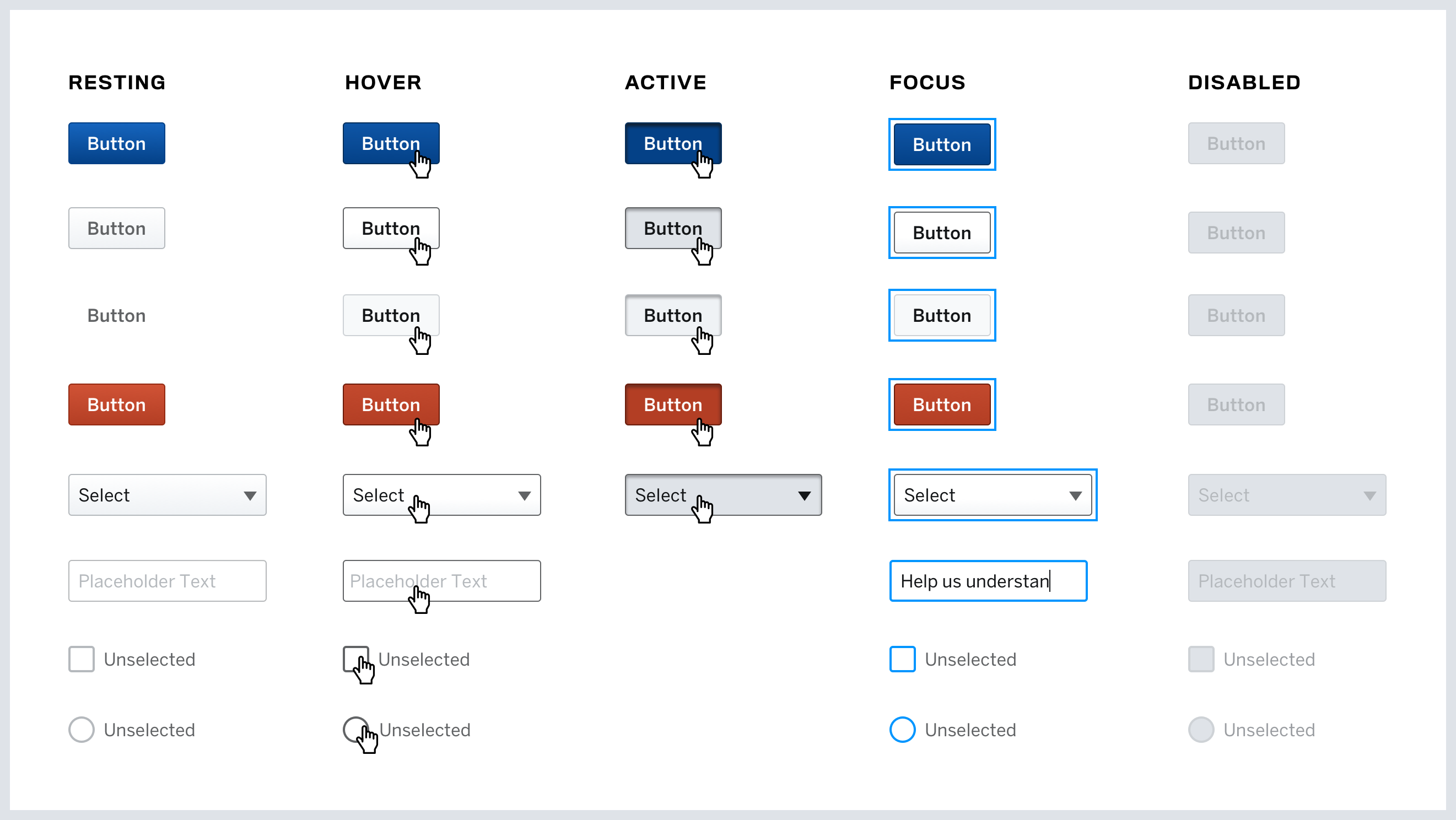
Task: Click the active dark blue Button
Action: [672, 143]
